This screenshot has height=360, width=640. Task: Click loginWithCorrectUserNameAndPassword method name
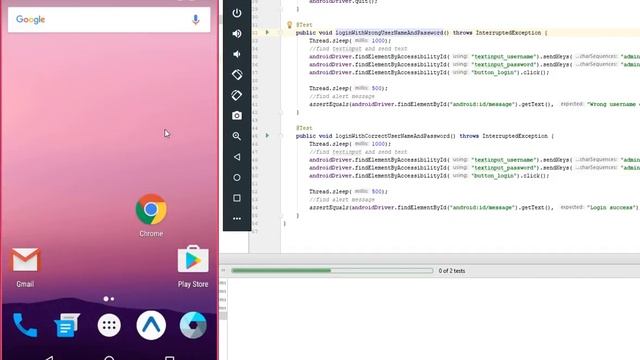pyautogui.click(x=392, y=136)
